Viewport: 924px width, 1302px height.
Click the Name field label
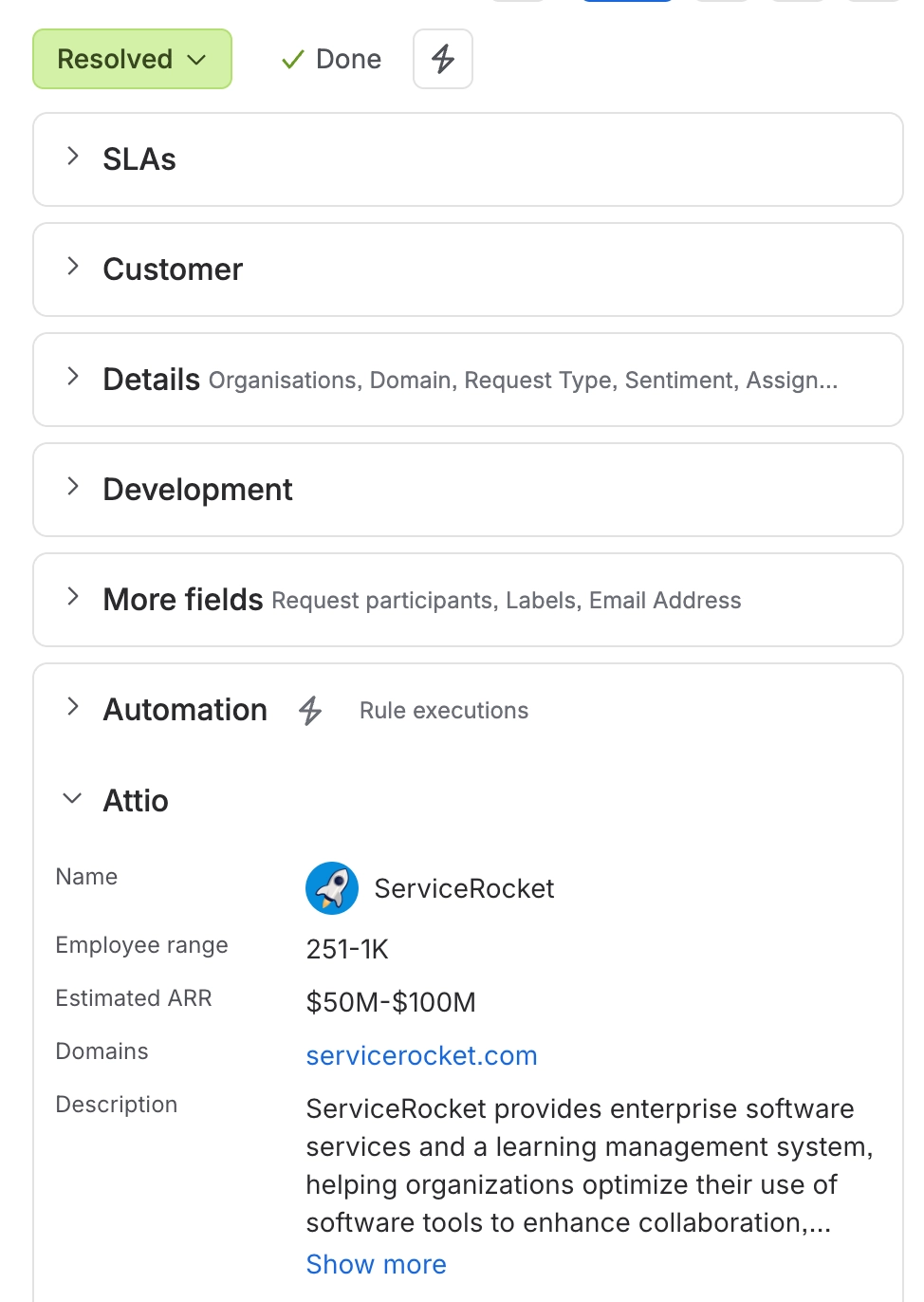pyautogui.click(x=86, y=877)
